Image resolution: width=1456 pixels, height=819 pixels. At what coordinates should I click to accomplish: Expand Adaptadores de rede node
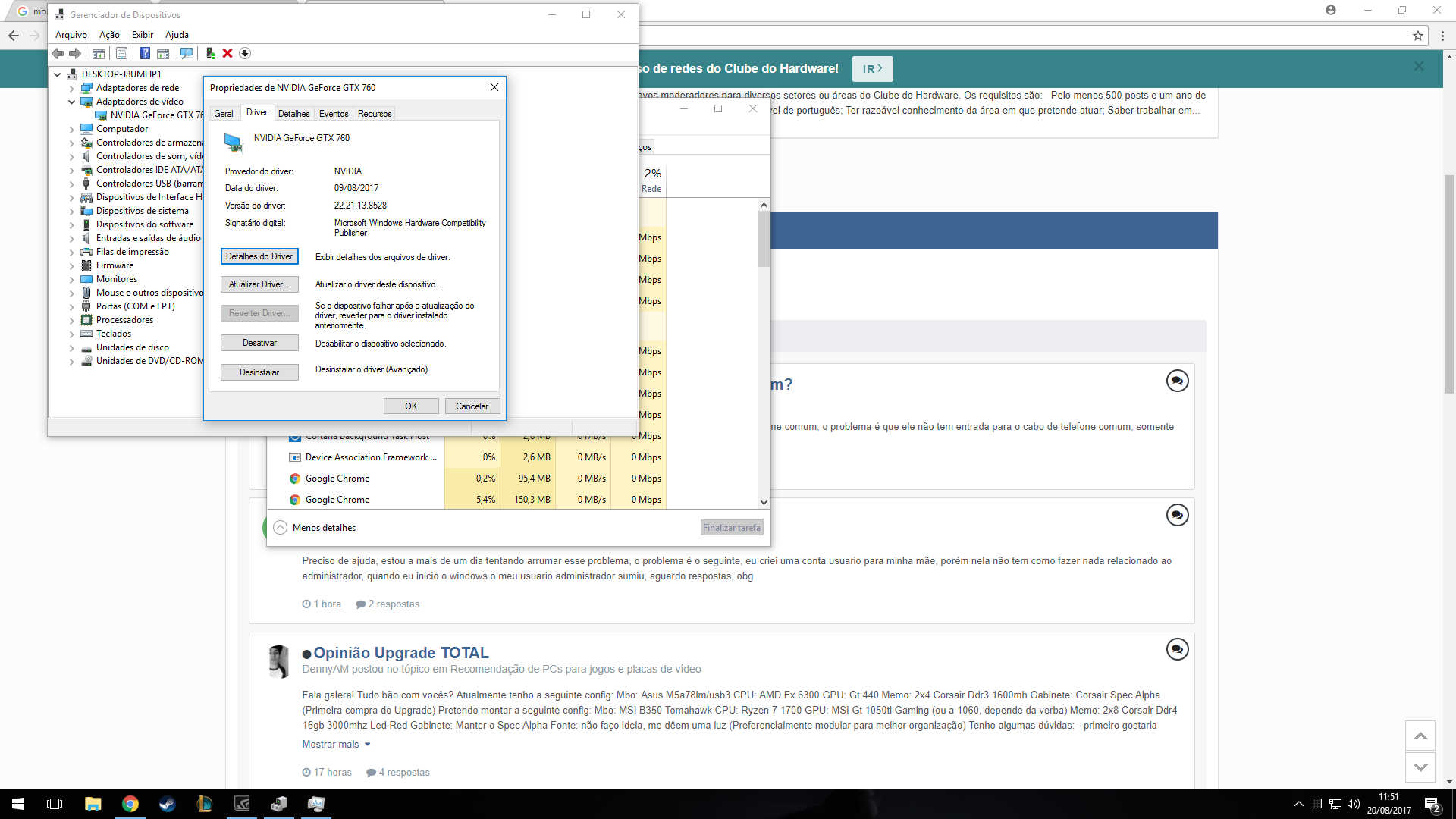[72, 88]
